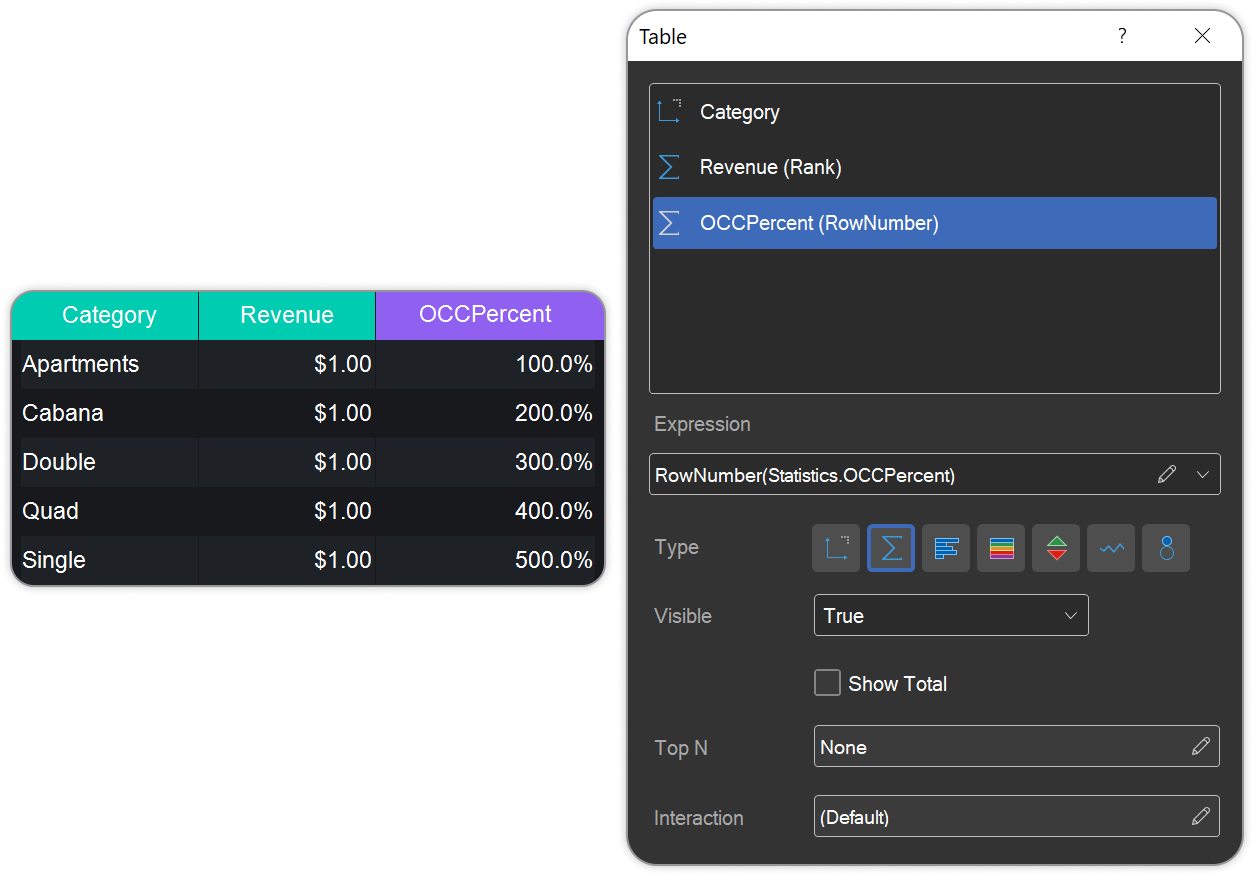1254x876 pixels.
Task: Select Revenue (Rank) in the column list
Action: click(x=934, y=167)
